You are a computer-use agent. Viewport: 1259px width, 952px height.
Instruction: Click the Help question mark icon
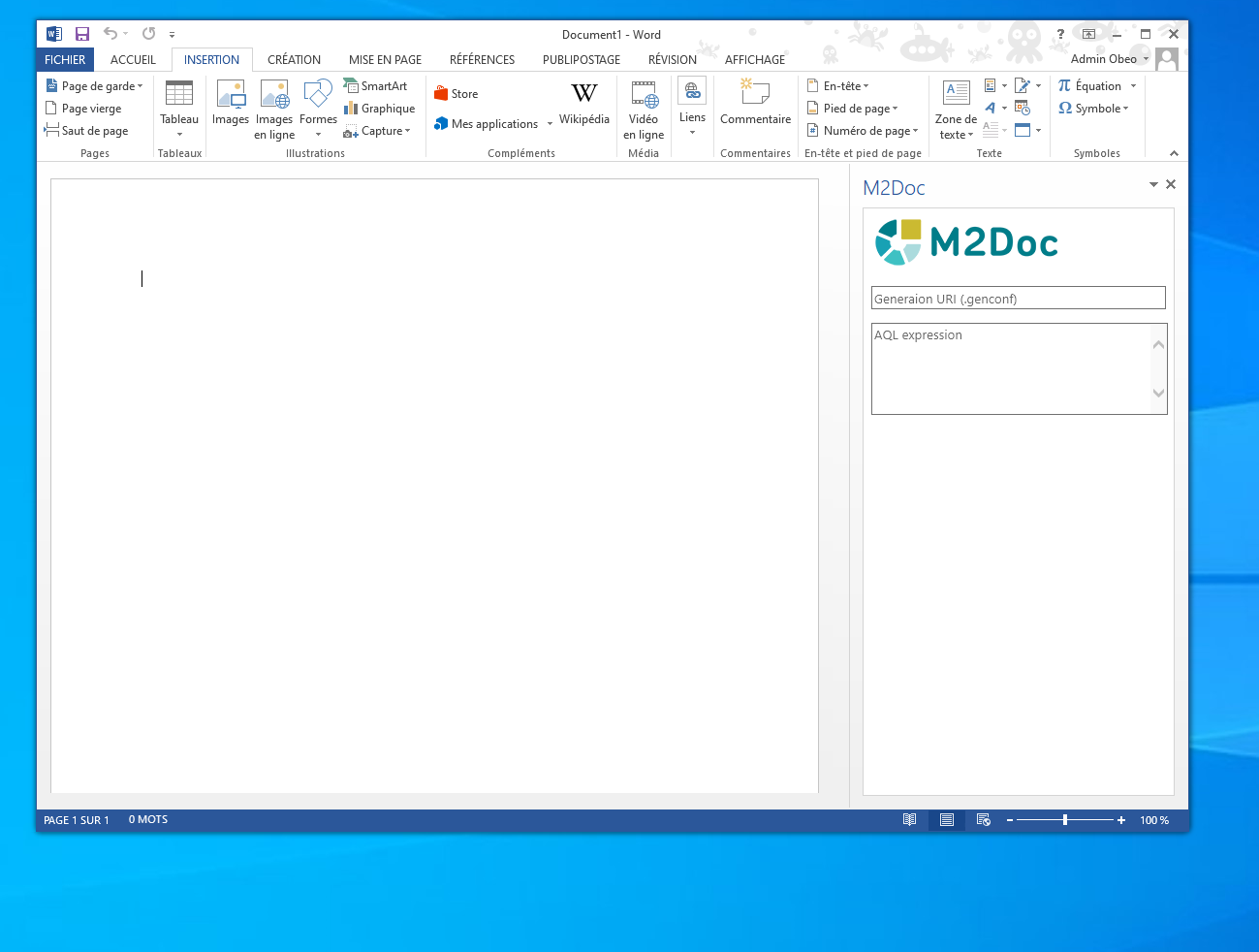click(1060, 34)
